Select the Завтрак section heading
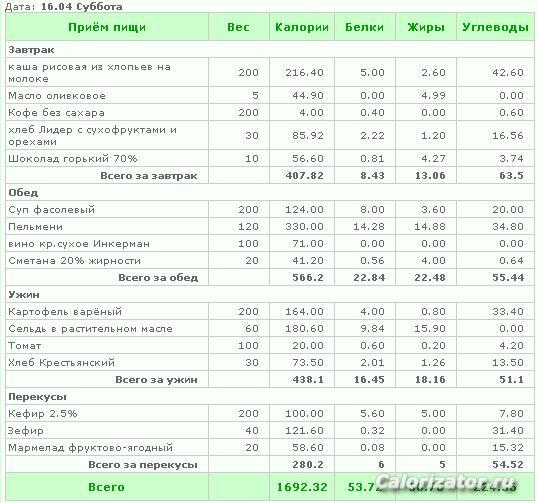 point(31,50)
